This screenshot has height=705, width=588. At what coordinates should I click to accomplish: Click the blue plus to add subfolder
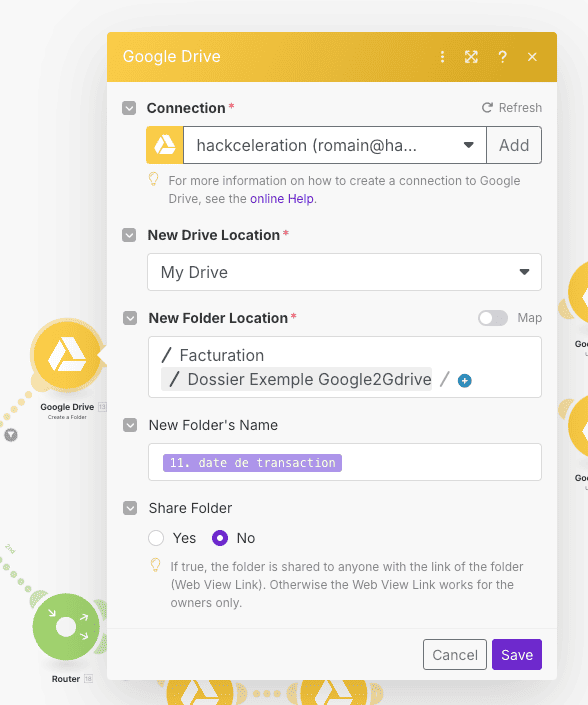(464, 381)
